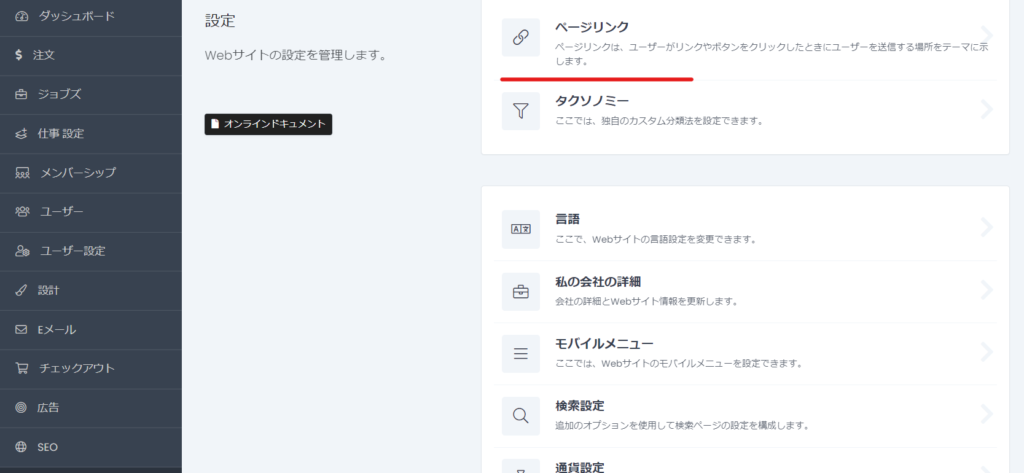Open the 検索設定 row description text
This screenshot has height=473, width=1024.
pyautogui.click(x=682, y=425)
